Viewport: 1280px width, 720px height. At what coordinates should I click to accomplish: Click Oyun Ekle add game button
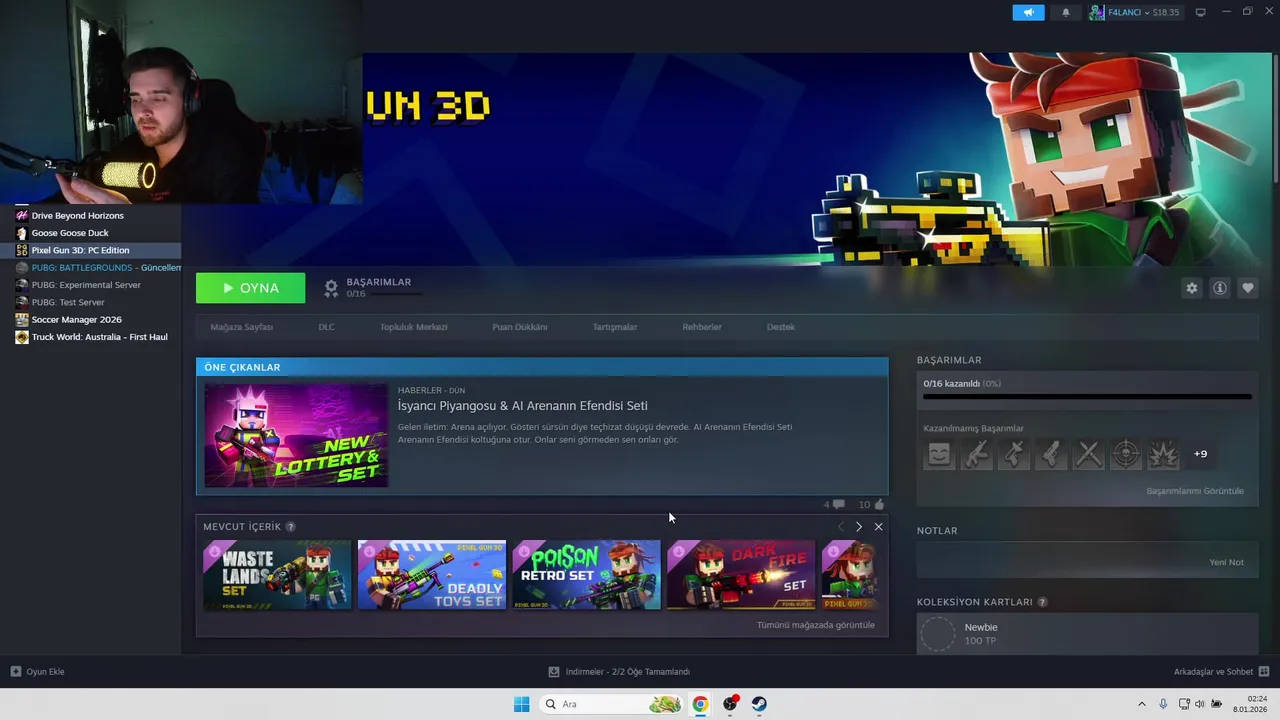coord(38,672)
